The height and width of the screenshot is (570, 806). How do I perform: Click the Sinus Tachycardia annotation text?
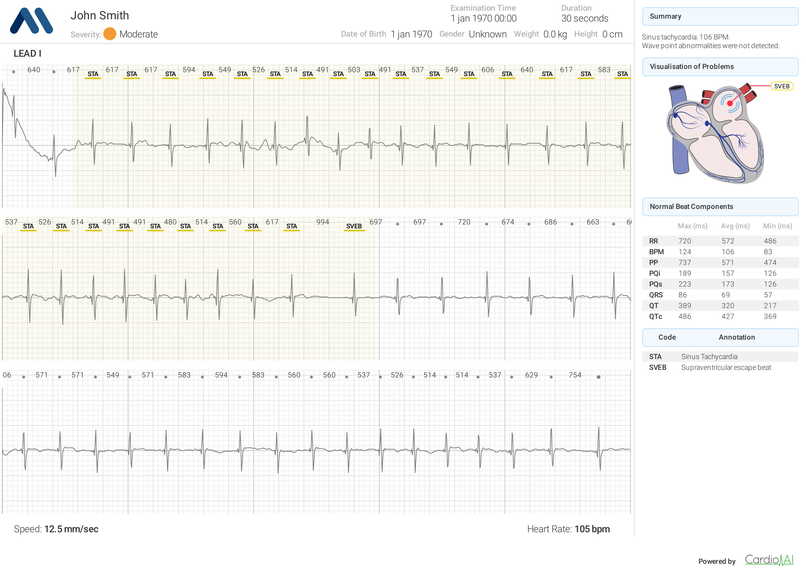pyautogui.click(x=709, y=357)
